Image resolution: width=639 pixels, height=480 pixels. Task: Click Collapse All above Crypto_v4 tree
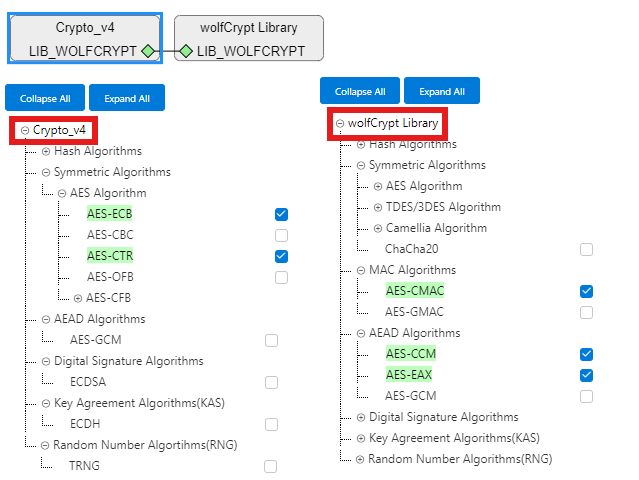45,98
